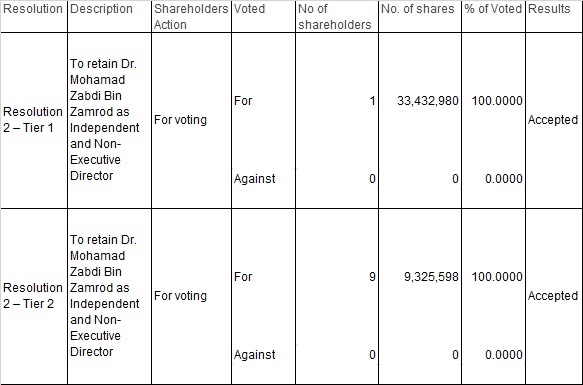Click the Tier 1 For voting cell
This screenshot has height=385, width=583.
[x=180, y=120]
